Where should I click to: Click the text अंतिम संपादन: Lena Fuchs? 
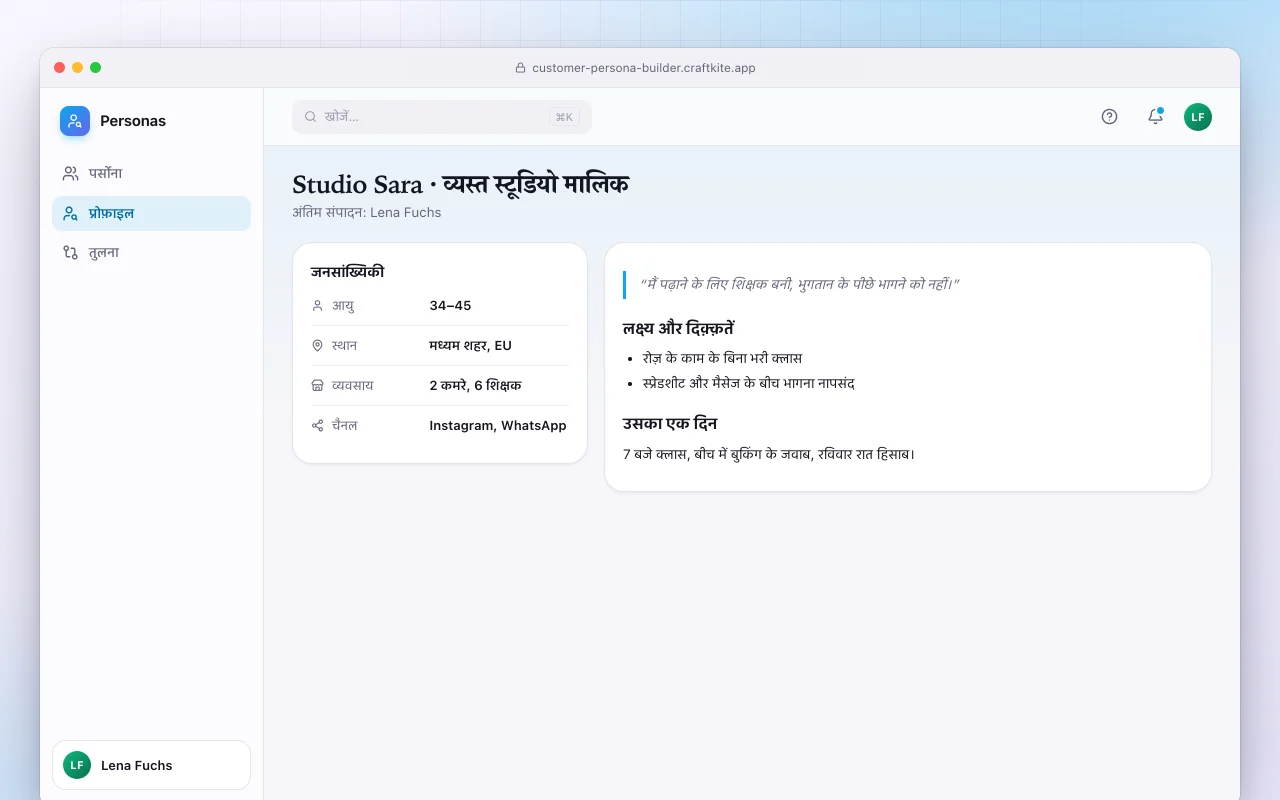(367, 212)
